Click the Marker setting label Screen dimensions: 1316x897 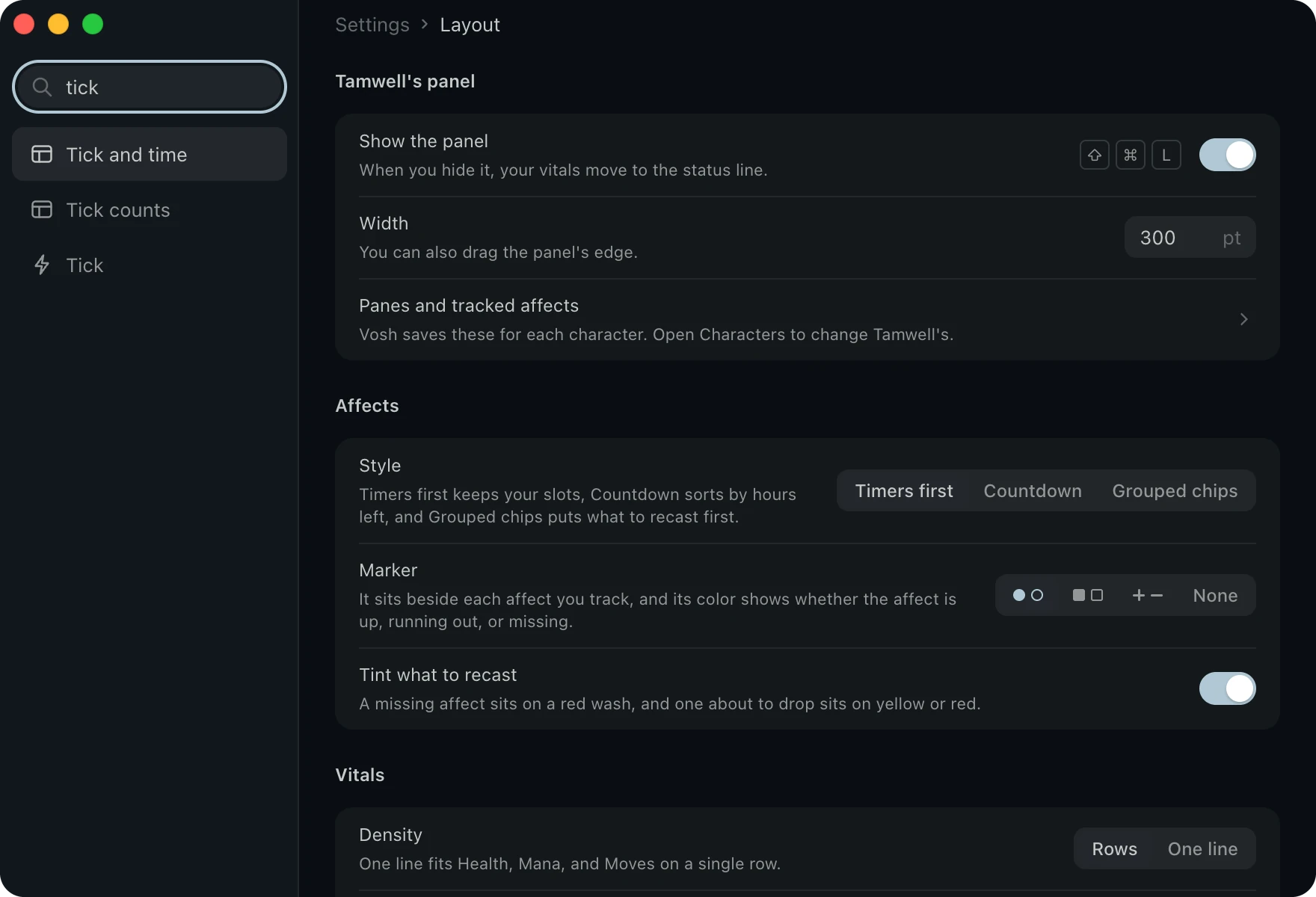[x=388, y=570]
